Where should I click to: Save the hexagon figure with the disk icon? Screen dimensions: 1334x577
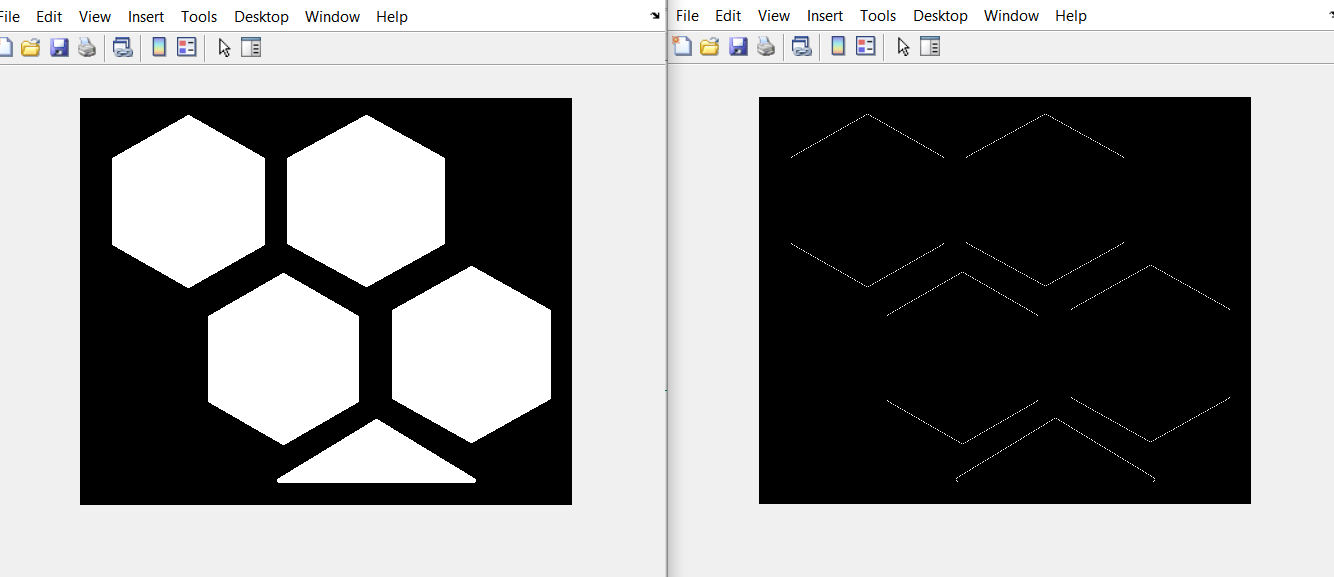click(59, 47)
